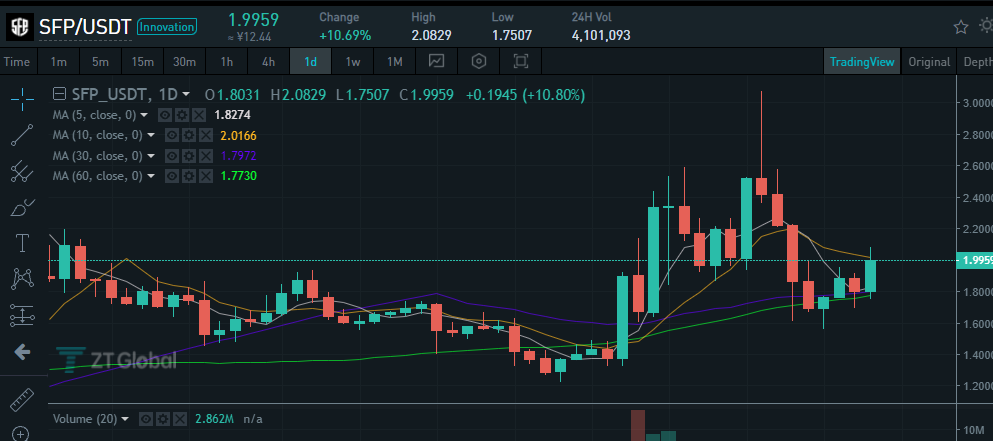The image size is (993, 441).
Task: Collapse the SFP_USDT legend box
Action: (x=59, y=95)
